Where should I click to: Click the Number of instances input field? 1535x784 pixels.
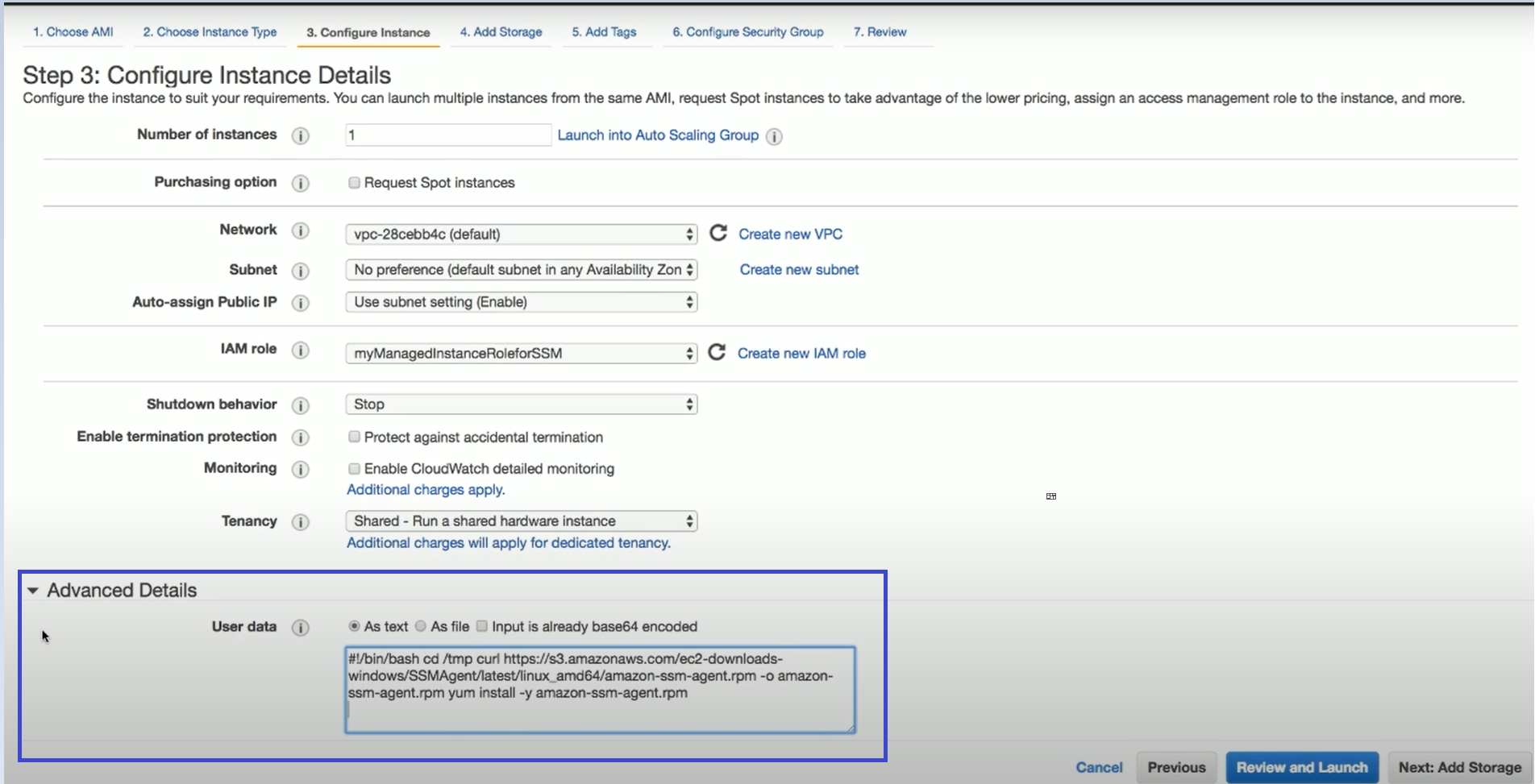point(447,135)
